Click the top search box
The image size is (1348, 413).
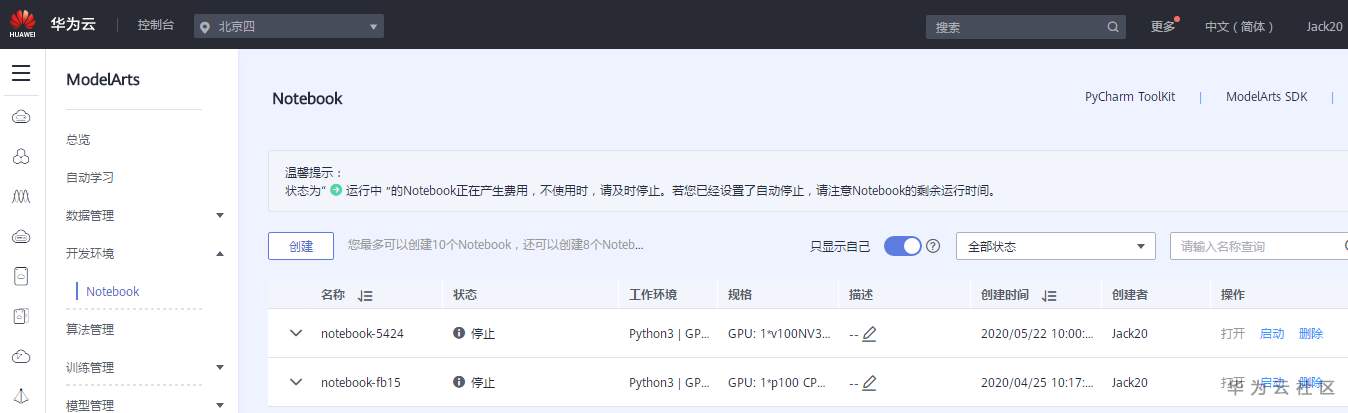pyautogui.click(x=1026, y=27)
